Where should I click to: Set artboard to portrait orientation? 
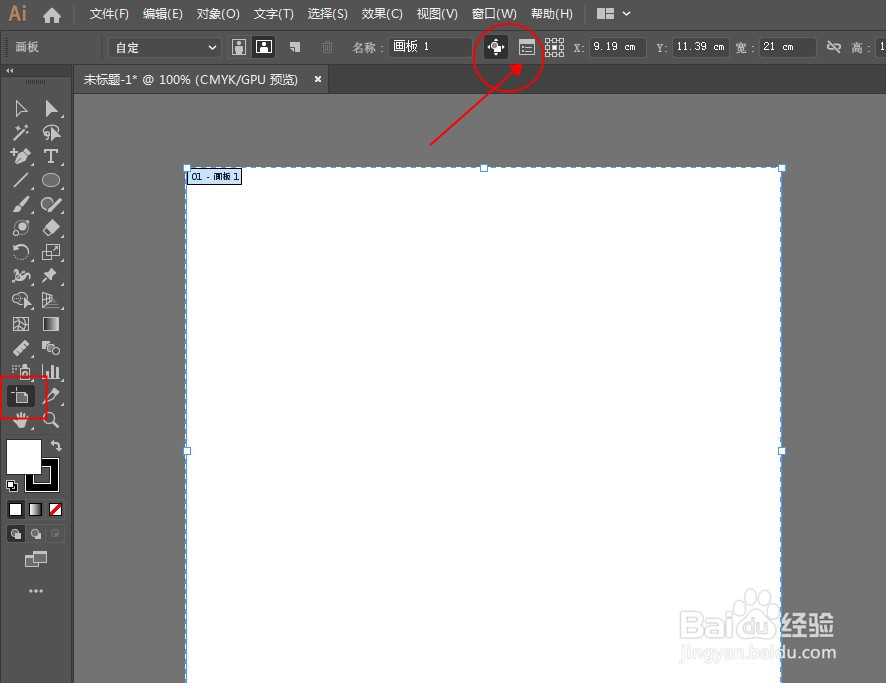(239, 47)
